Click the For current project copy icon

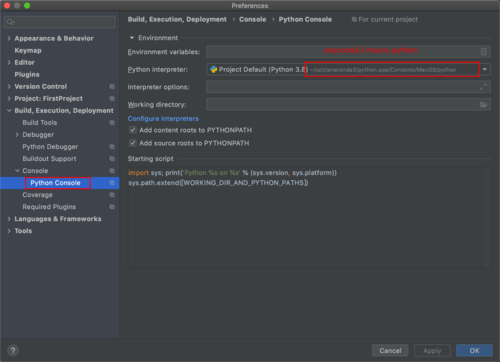coord(354,20)
